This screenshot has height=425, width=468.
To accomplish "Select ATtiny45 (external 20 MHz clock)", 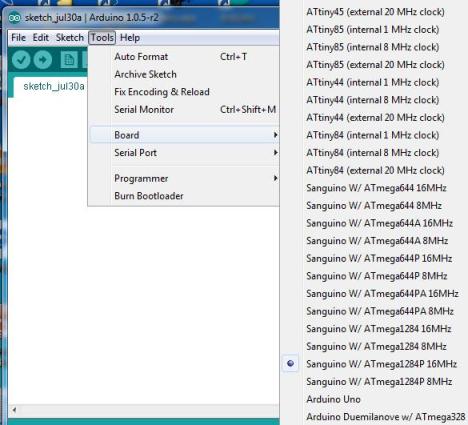I will pos(374,12).
